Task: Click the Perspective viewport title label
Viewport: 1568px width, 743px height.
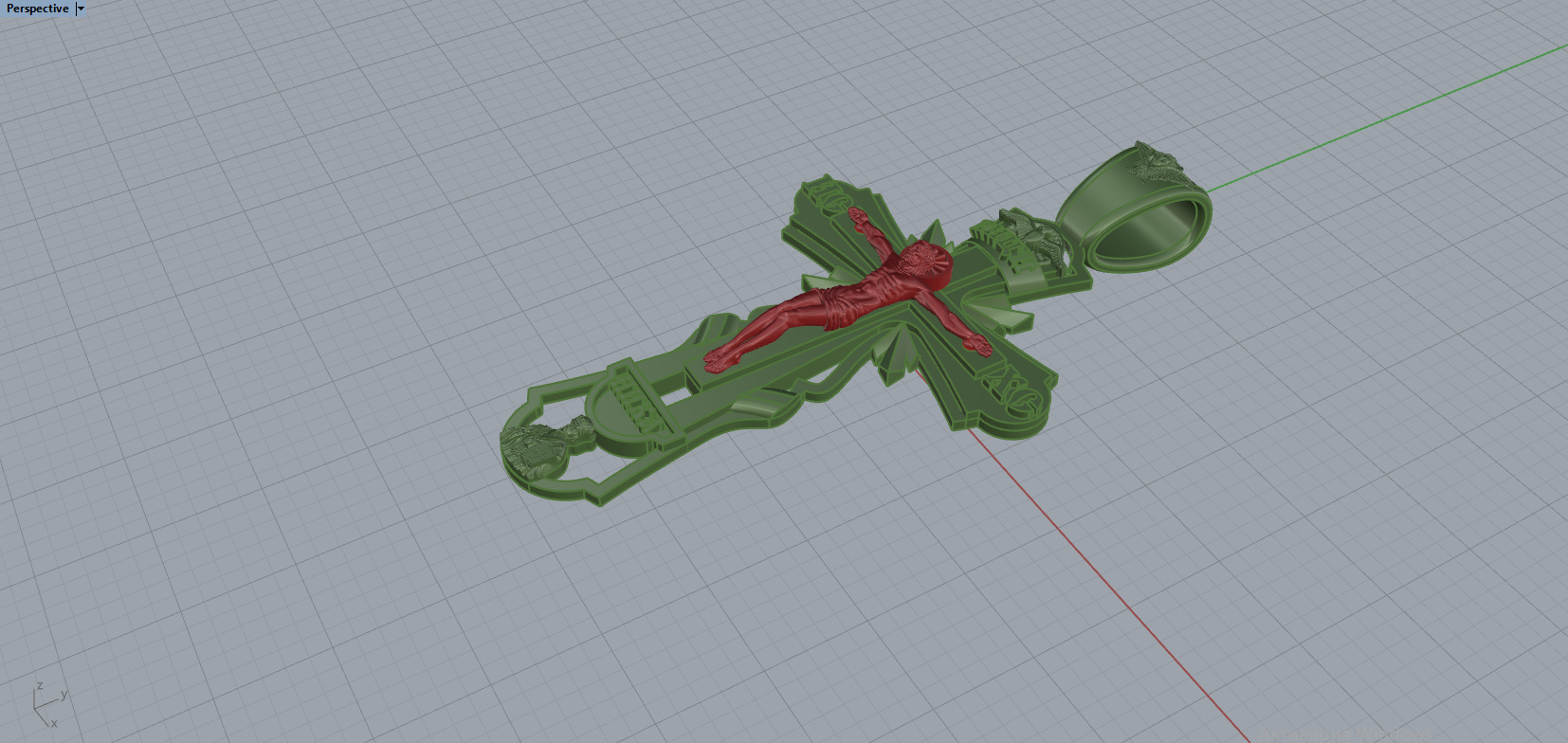Action: click(37, 9)
